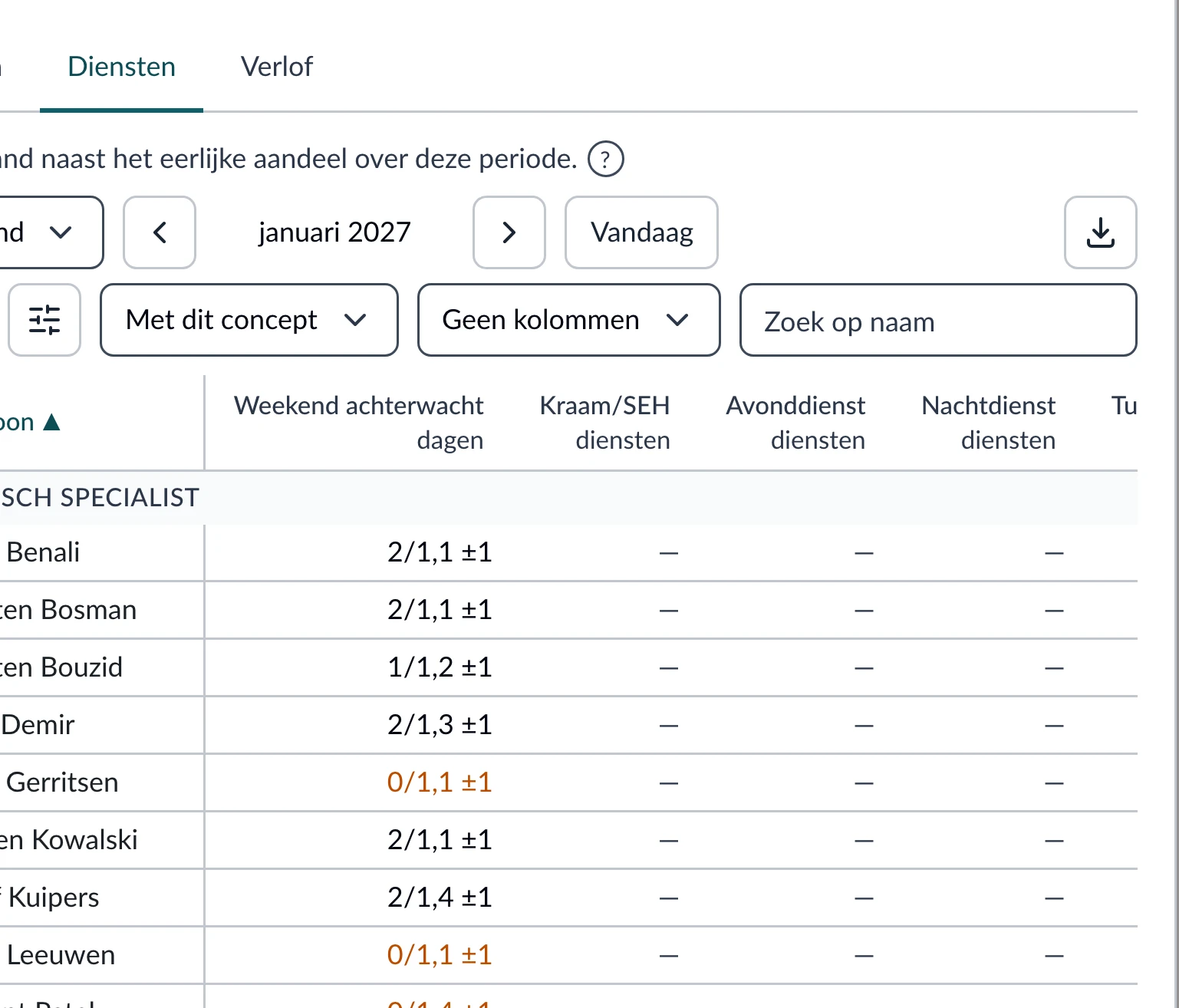Select the Bouzid row name
This screenshot has height=1008, width=1179.
pyautogui.click(x=61, y=667)
